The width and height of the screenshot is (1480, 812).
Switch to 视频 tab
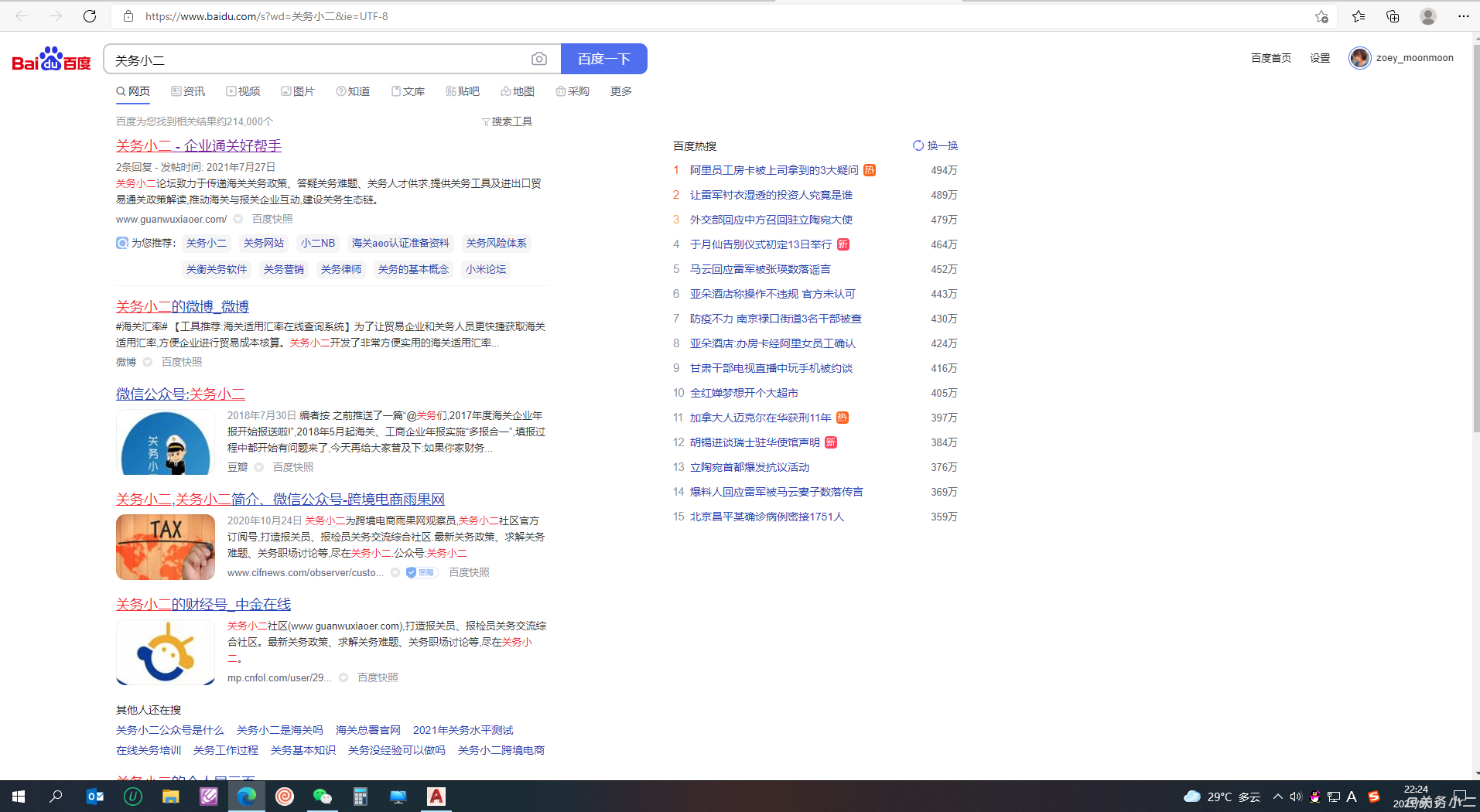243,91
